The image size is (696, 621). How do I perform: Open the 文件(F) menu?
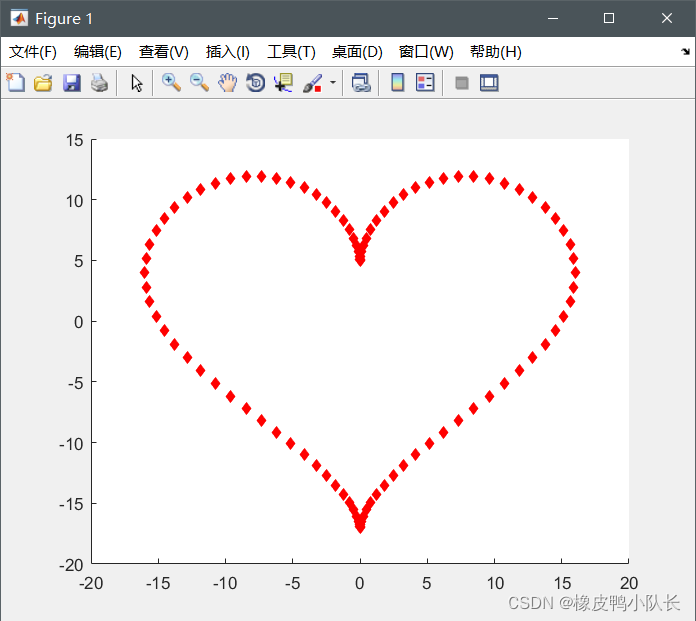point(33,52)
